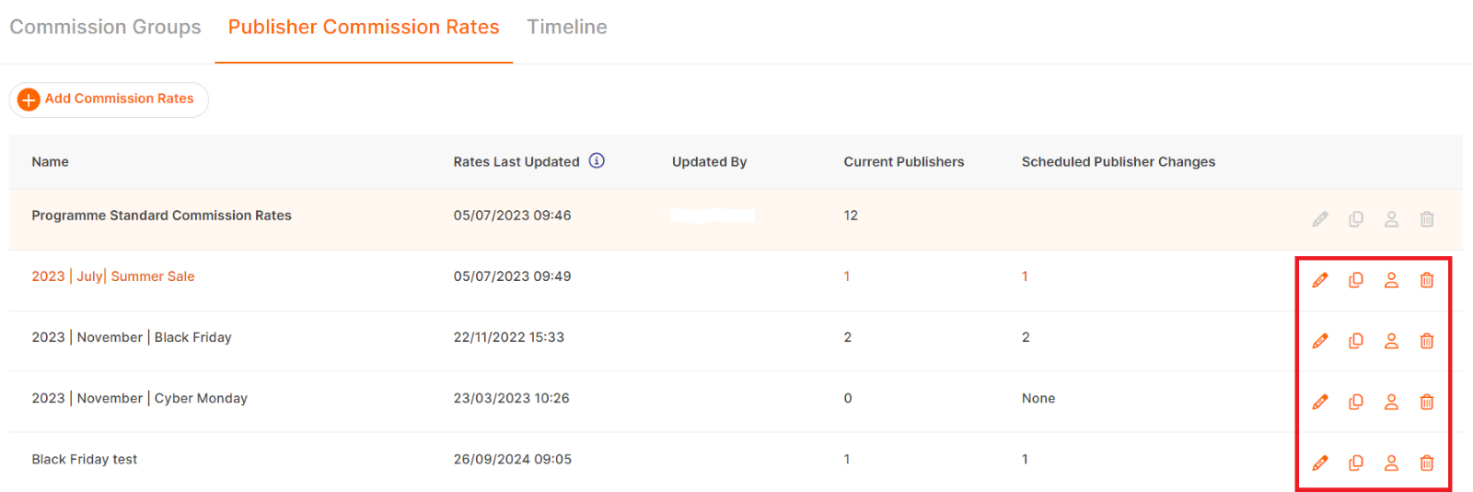This screenshot has height=492, width=1473.
Task: Click the Name column header
Action: (50, 162)
